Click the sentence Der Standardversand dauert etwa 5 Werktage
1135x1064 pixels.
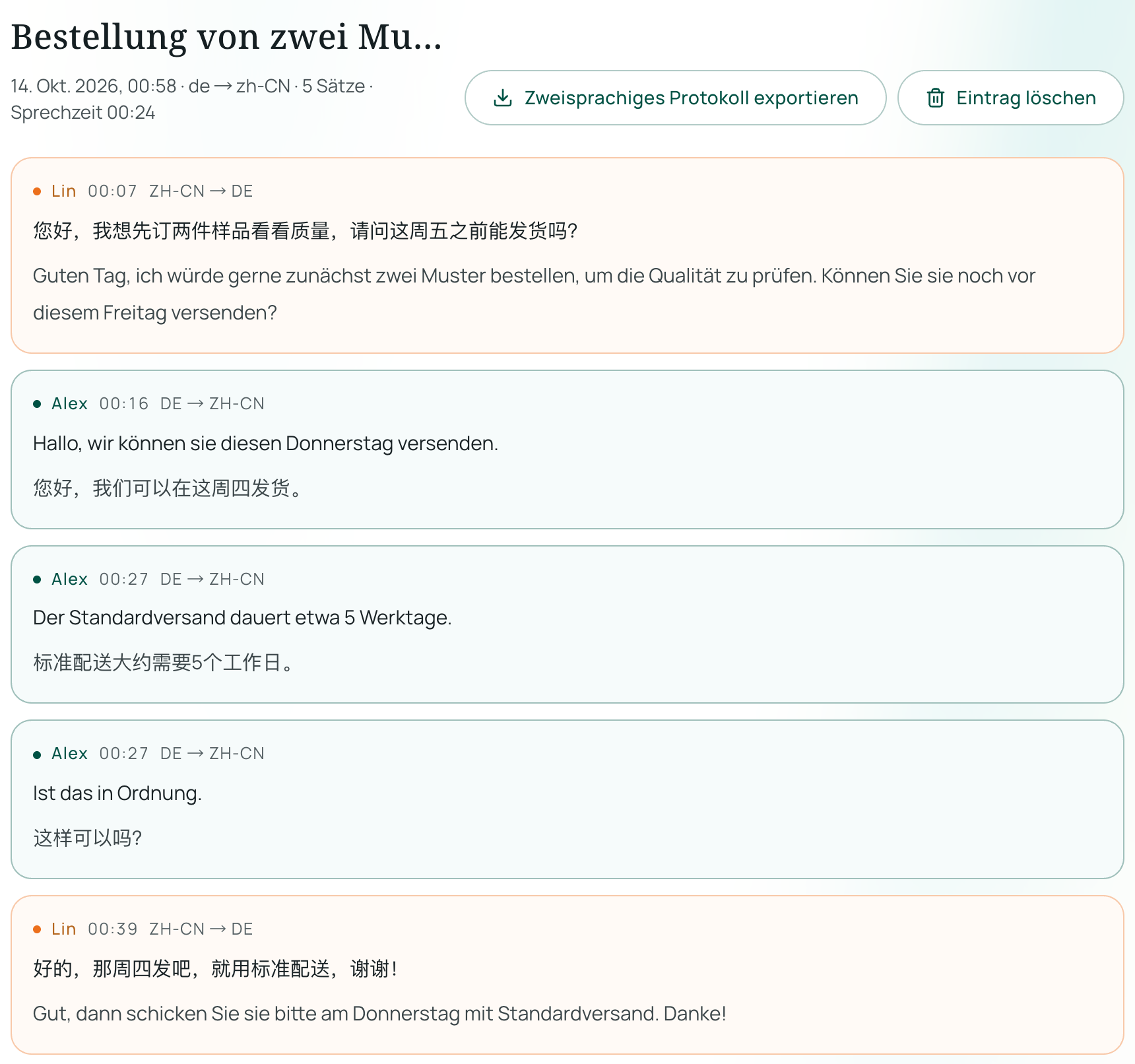(x=242, y=618)
